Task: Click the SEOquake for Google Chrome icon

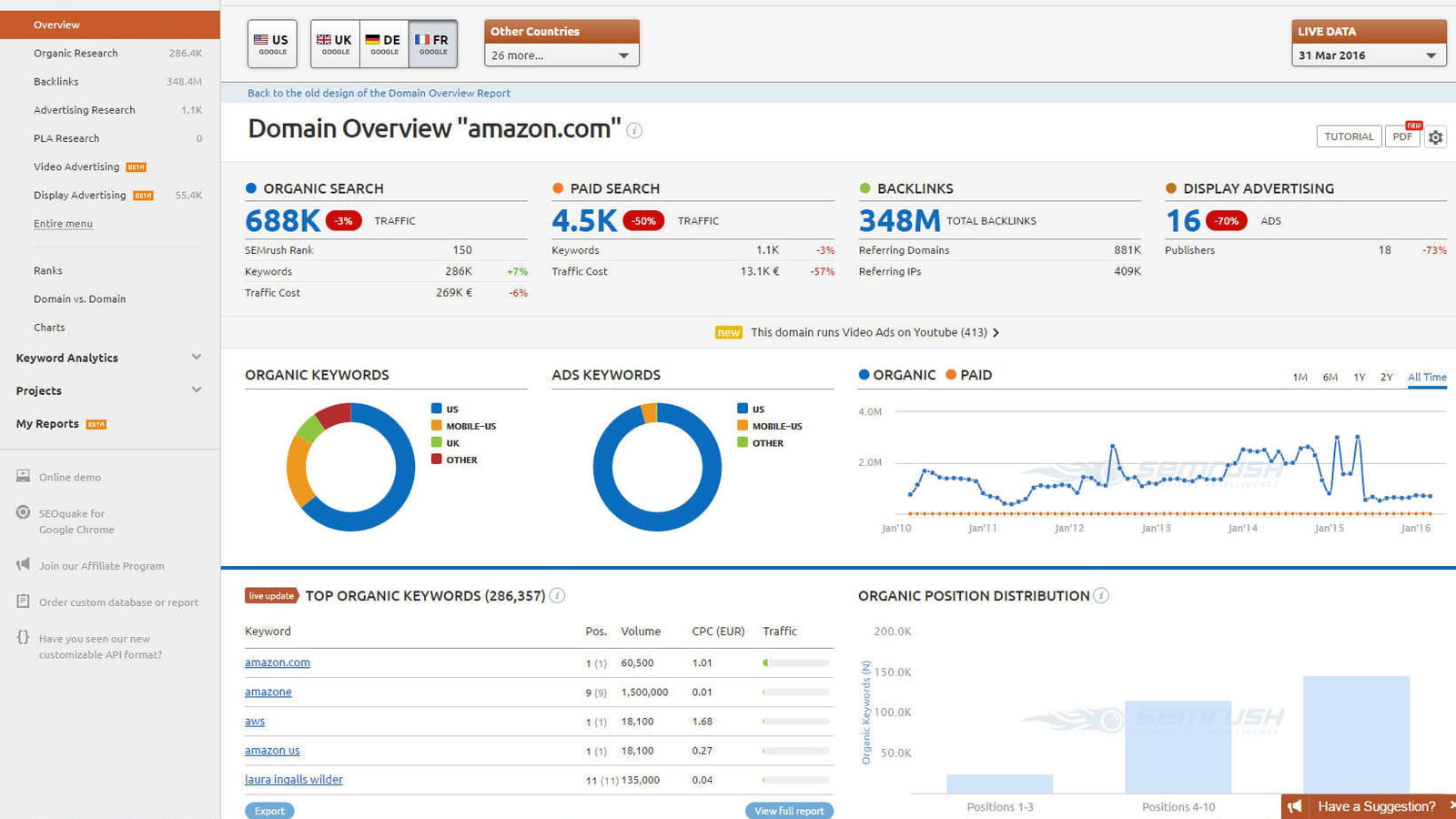Action: [23, 512]
